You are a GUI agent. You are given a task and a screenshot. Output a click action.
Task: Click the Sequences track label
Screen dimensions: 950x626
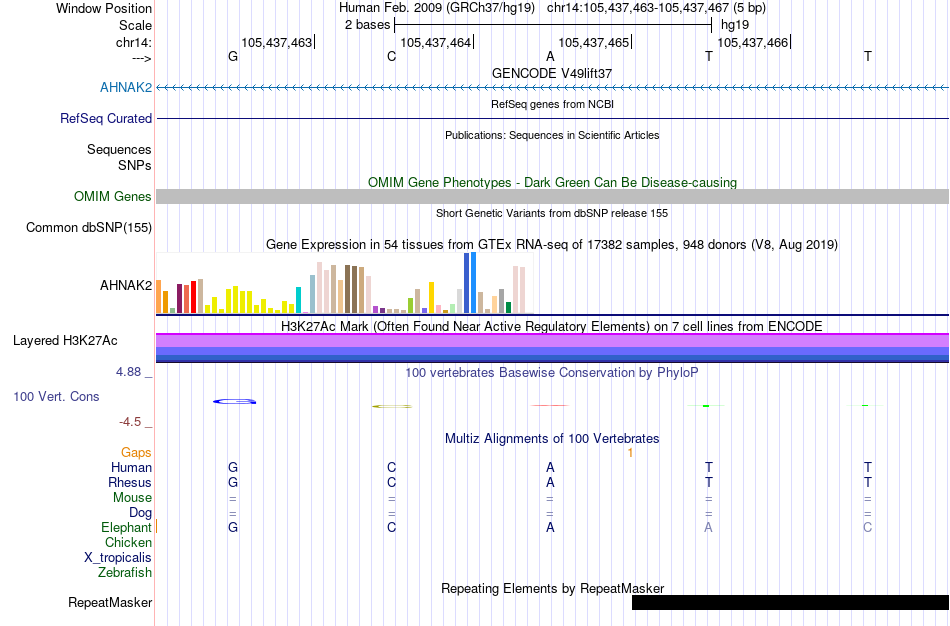click(x=119, y=149)
